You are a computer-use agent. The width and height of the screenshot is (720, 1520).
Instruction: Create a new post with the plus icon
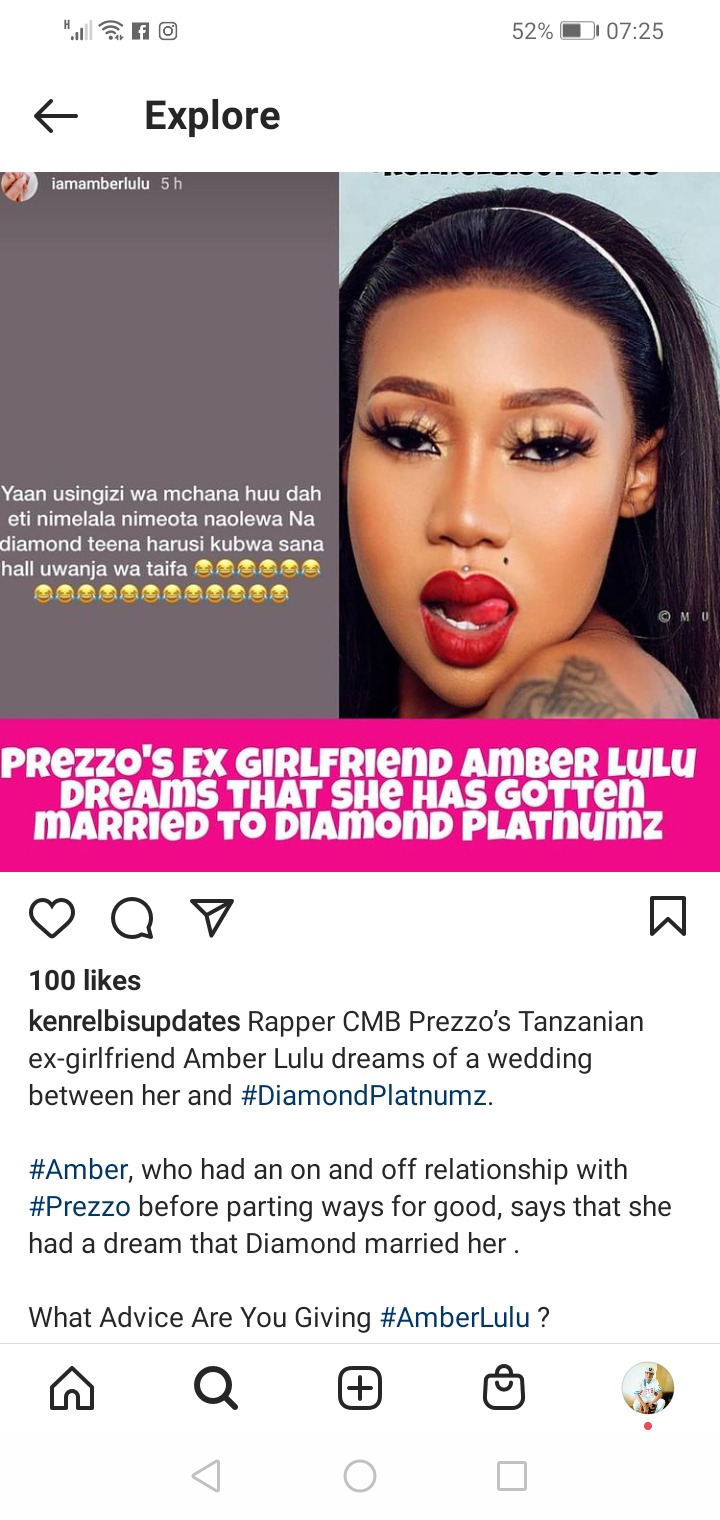pyautogui.click(x=360, y=1388)
